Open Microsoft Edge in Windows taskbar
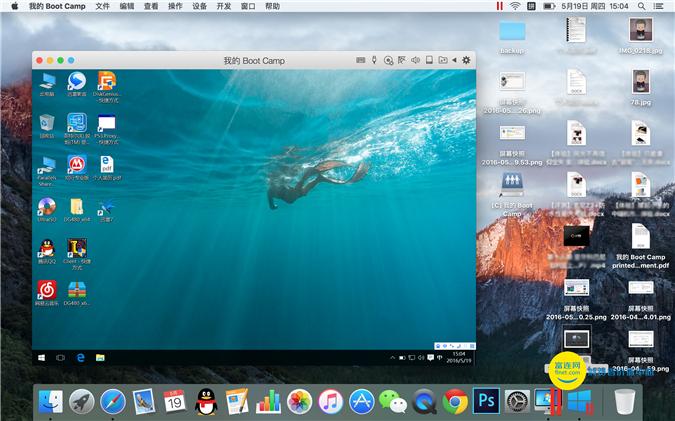The height and width of the screenshot is (421, 675). click(x=79, y=357)
